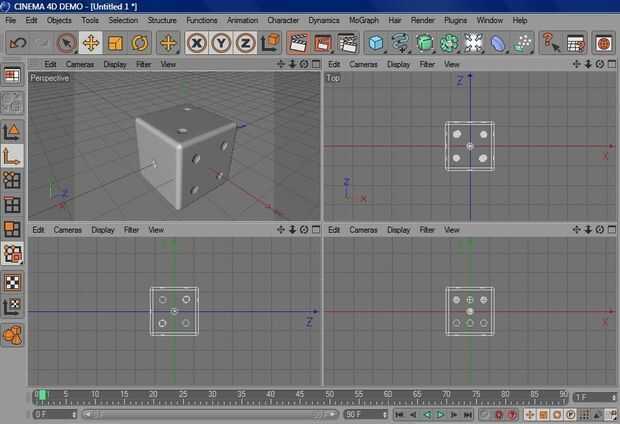
Task: Click the orange globe icon in toolbar
Action: point(603,43)
